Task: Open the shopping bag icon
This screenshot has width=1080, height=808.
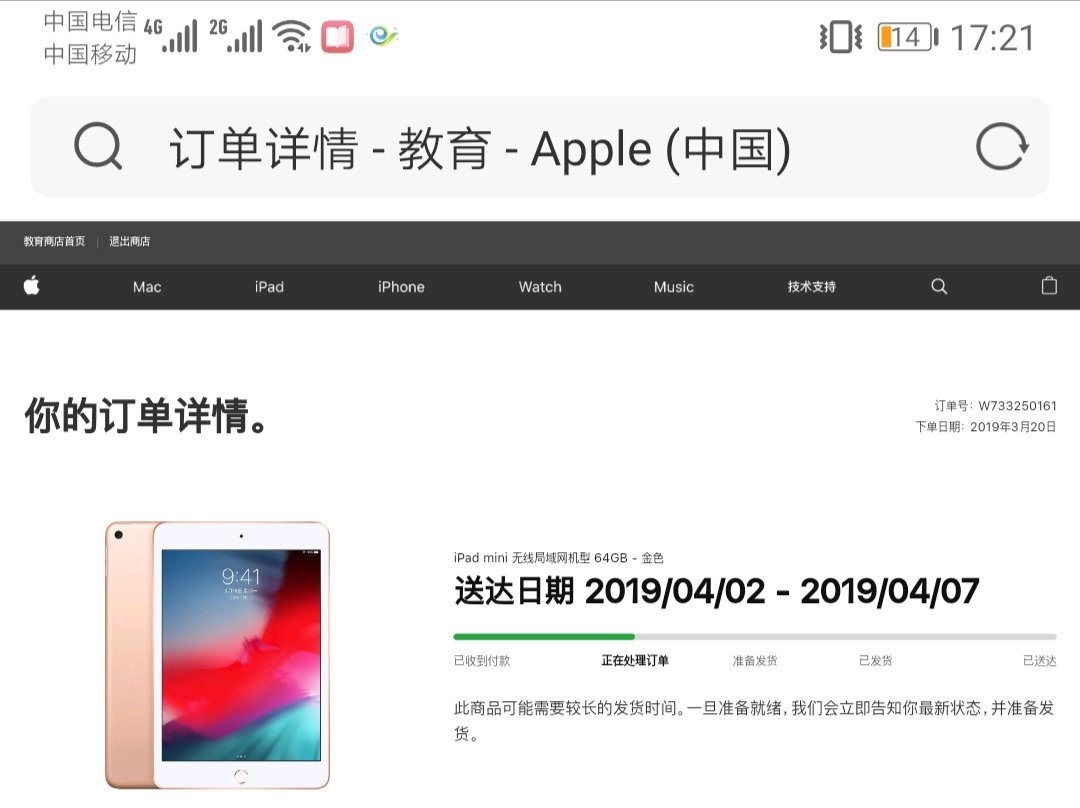Action: [1049, 285]
